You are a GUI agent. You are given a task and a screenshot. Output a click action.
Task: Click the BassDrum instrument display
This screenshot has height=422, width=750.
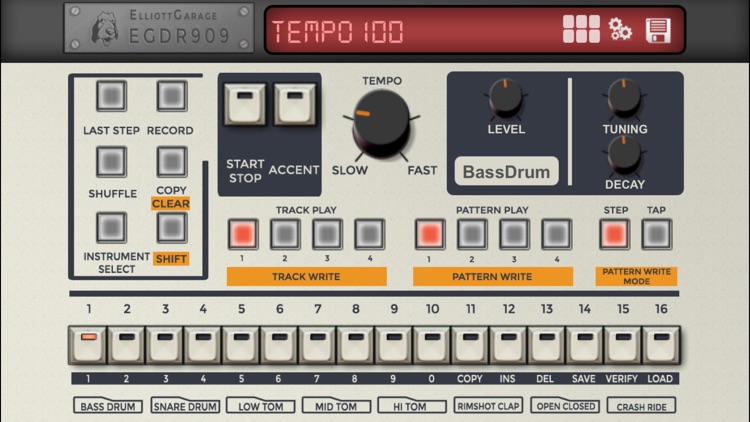point(507,171)
